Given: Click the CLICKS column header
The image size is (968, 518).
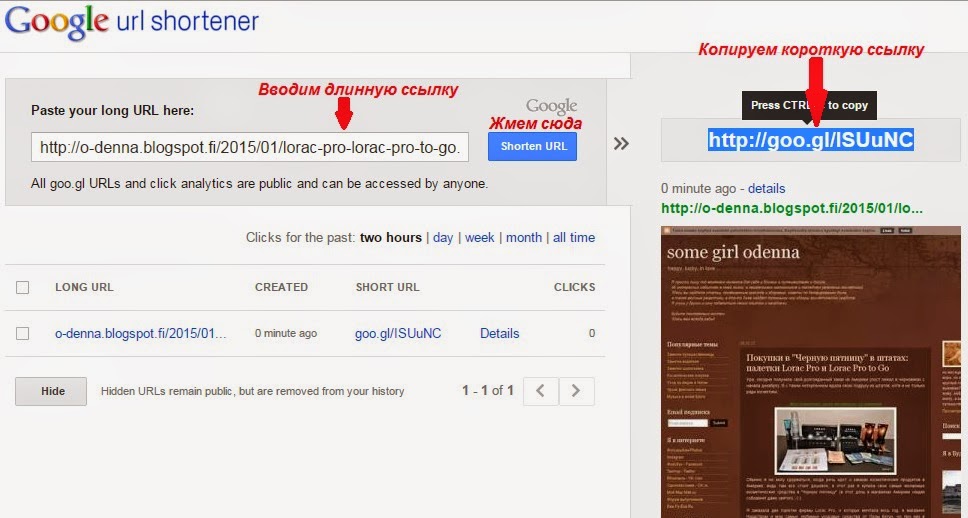Looking at the screenshot, I should 574,287.
